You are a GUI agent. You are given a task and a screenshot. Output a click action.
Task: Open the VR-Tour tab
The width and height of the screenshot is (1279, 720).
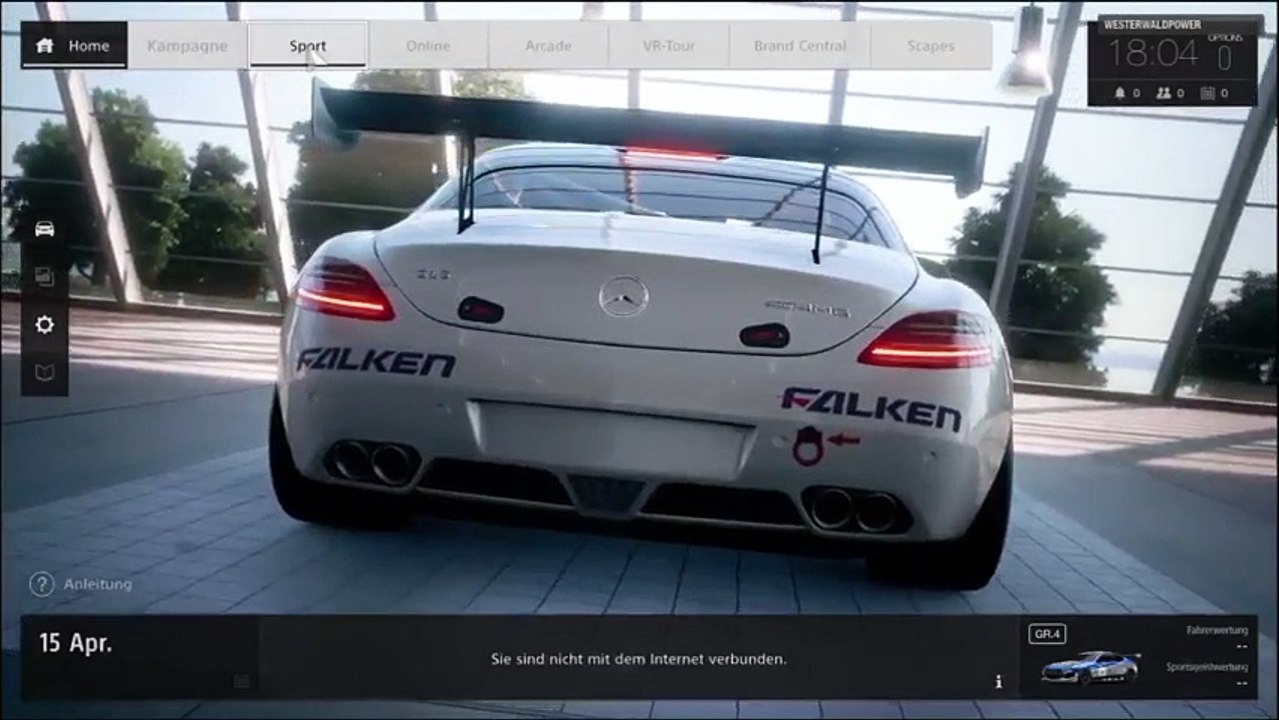[x=668, y=46]
